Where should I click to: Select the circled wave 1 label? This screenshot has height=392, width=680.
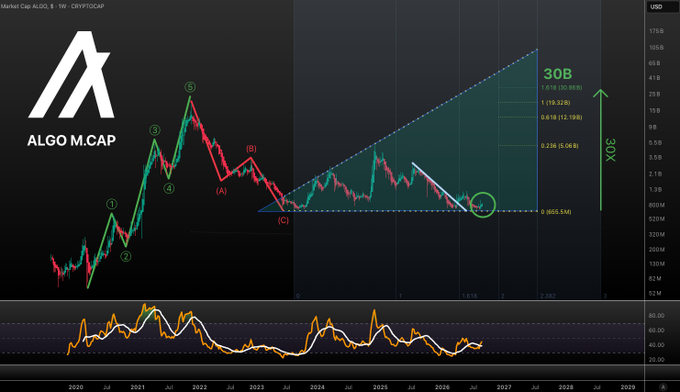pos(112,204)
